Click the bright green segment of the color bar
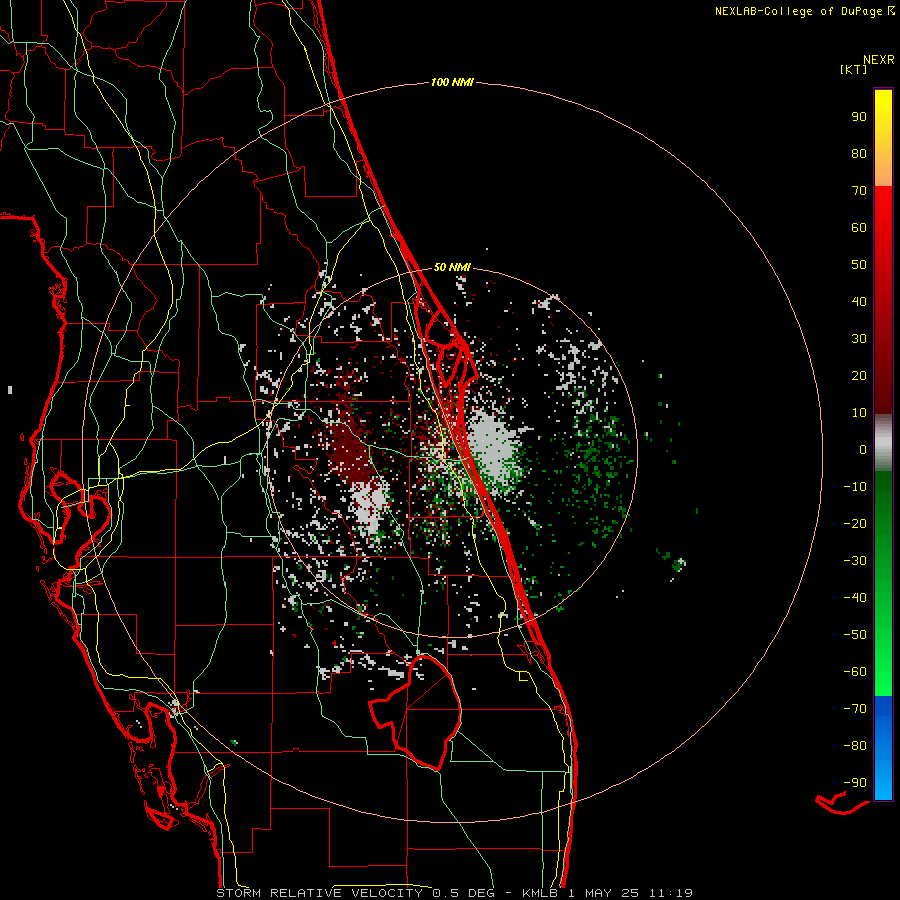This screenshot has width=900, height=900. pyautogui.click(x=883, y=660)
